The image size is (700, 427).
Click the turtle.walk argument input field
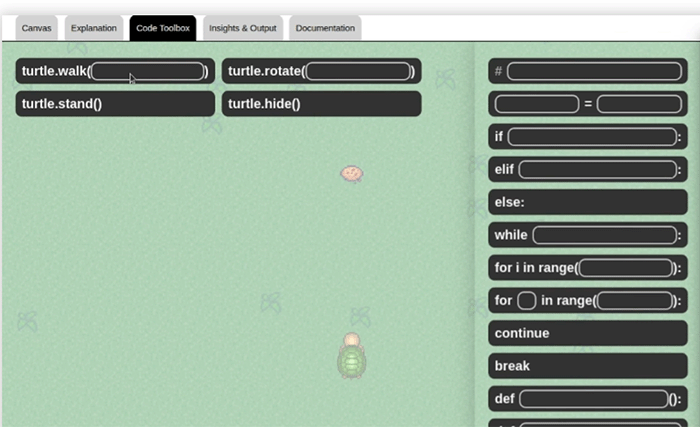147,71
